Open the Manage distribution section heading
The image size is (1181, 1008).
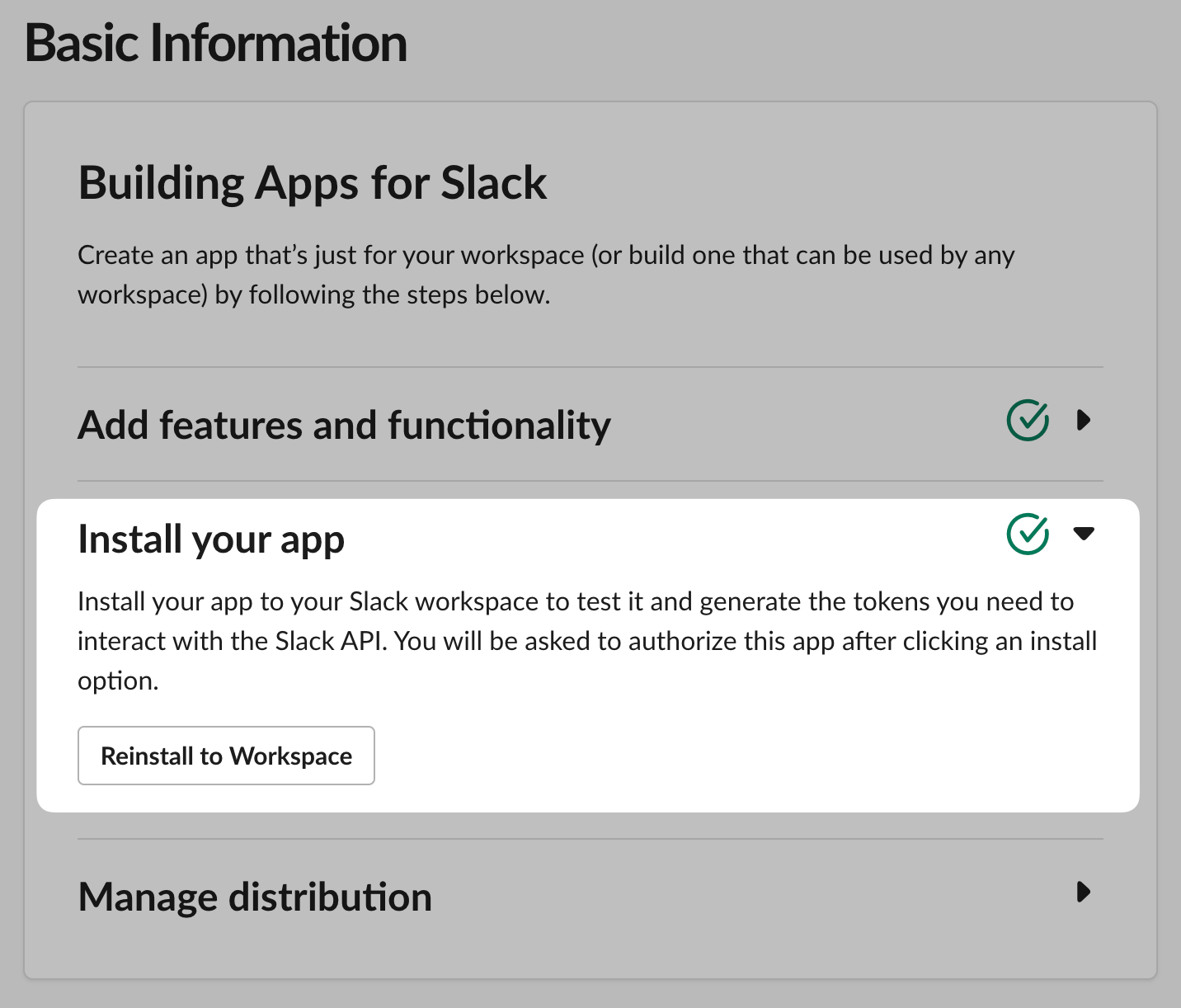tap(255, 897)
